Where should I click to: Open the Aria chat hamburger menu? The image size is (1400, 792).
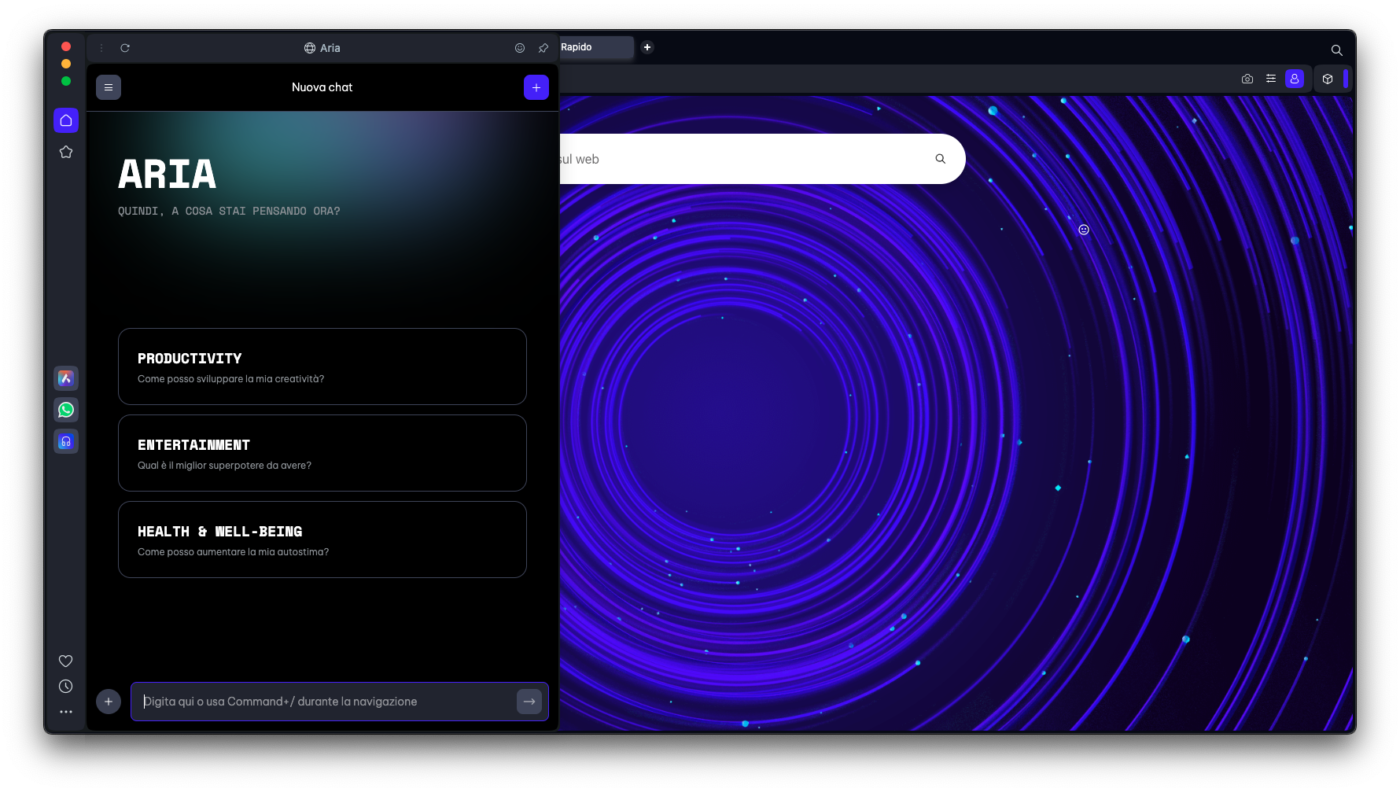pos(108,87)
